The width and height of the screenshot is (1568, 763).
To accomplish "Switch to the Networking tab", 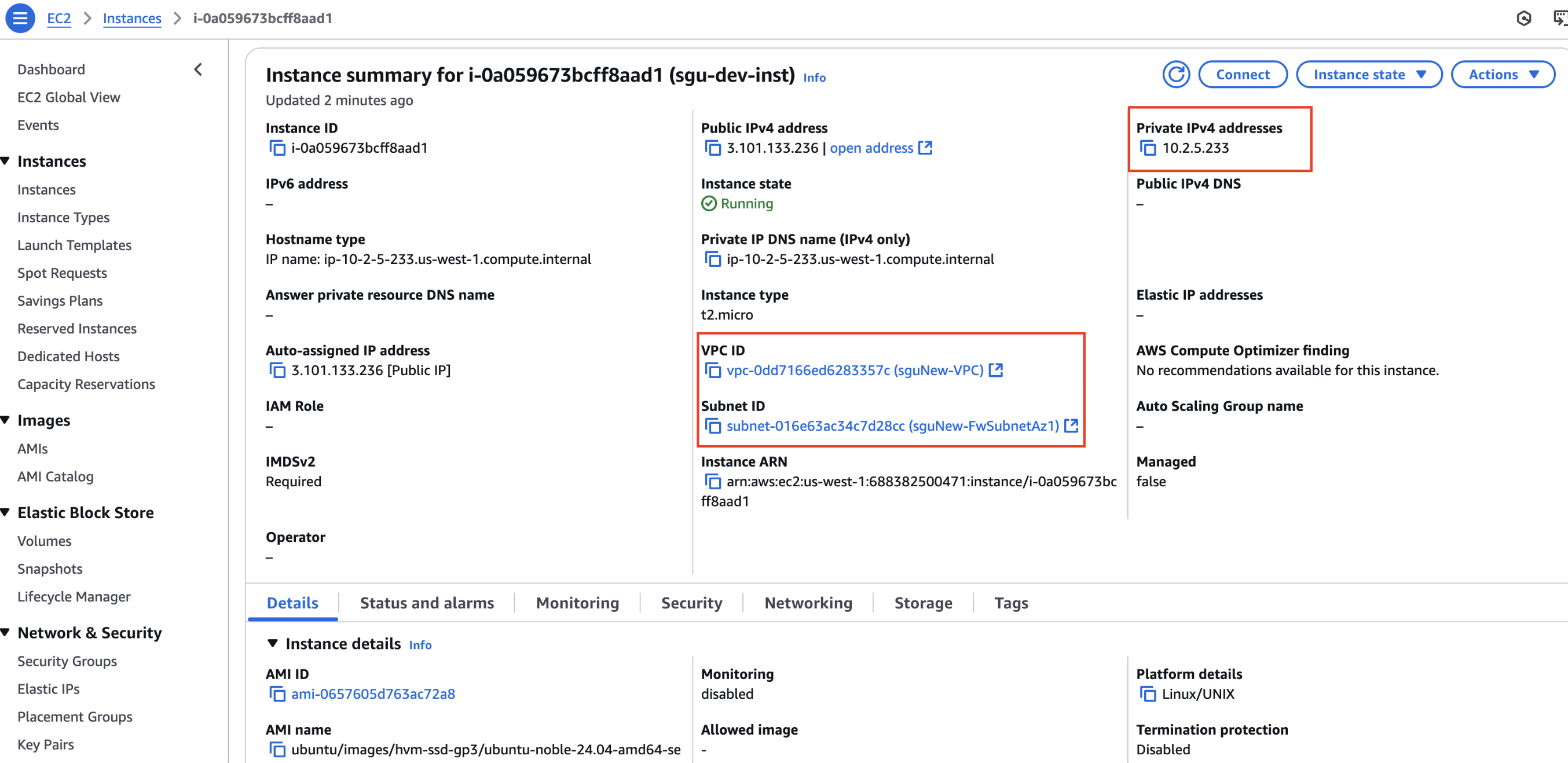I will pos(808,603).
